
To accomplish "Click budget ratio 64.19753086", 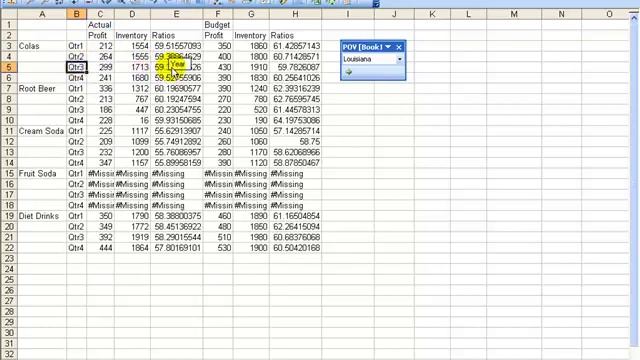I will coord(295,120).
